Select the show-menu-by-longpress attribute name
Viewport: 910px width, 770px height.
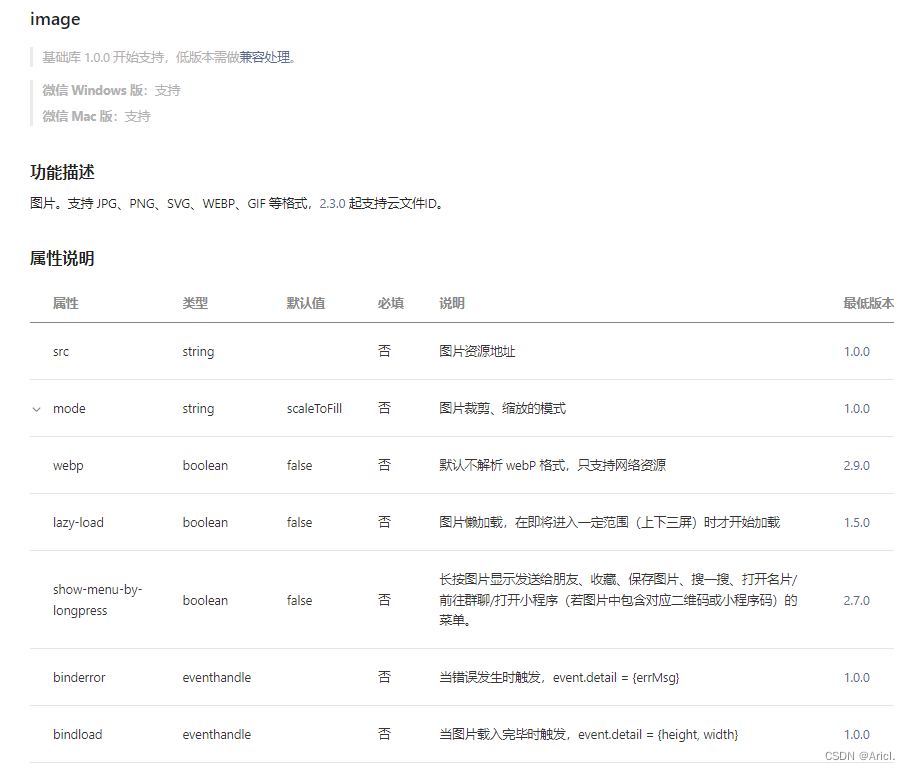point(98,600)
